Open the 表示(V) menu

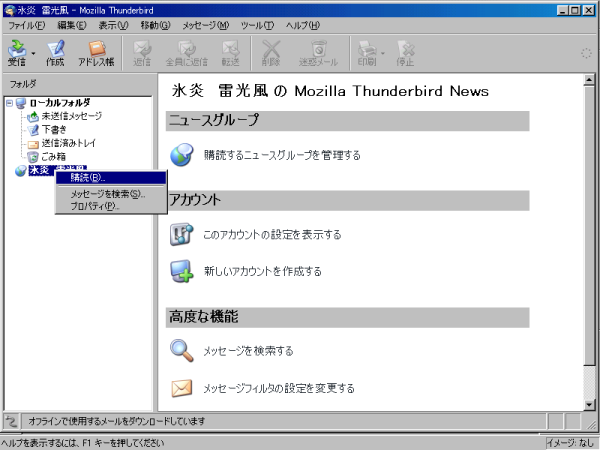coord(113,25)
